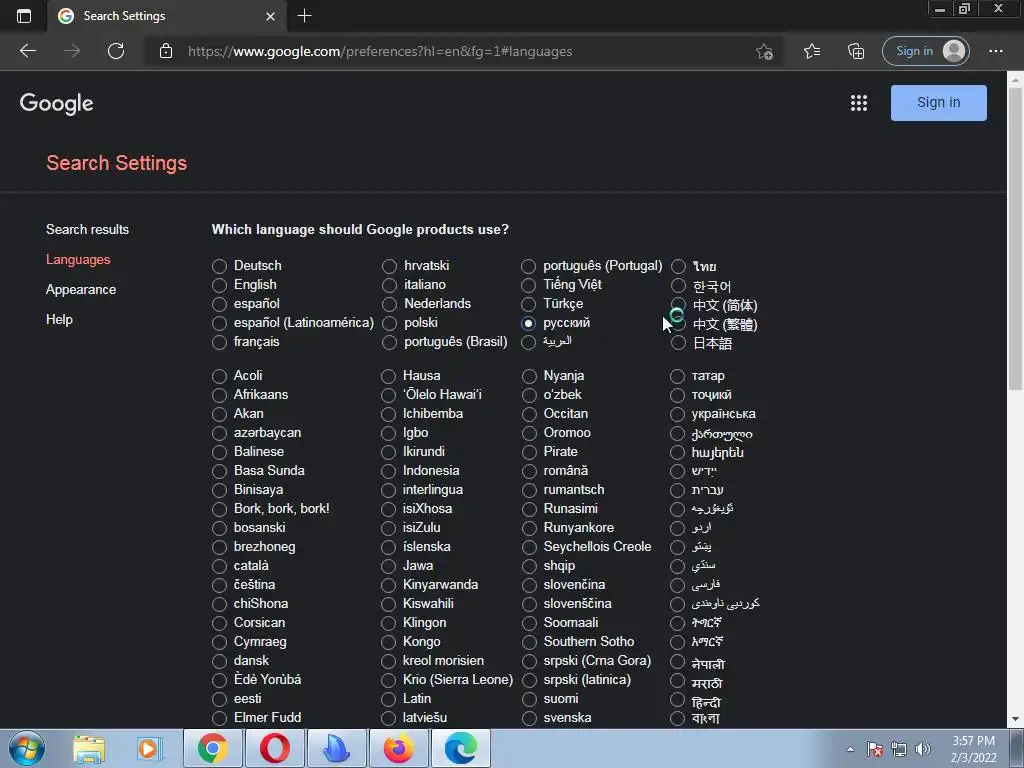Launch media player from the taskbar
The width and height of the screenshot is (1024, 768).
[149, 748]
